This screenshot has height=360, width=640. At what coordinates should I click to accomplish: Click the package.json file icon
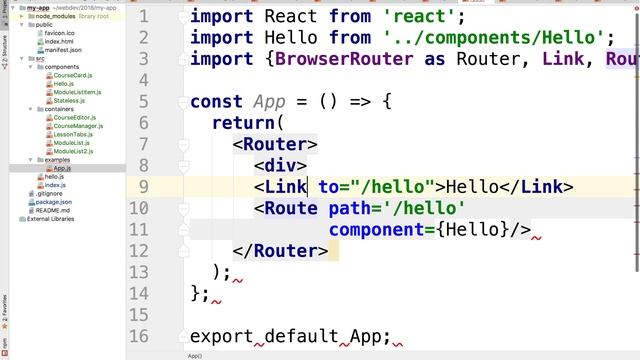[31, 202]
